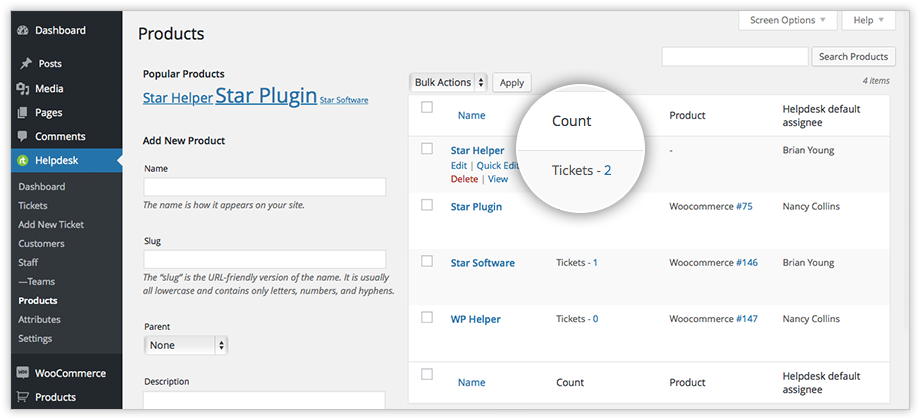Click the Pages icon in sidebar
This screenshot has width=920, height=420.
[23, 113]
